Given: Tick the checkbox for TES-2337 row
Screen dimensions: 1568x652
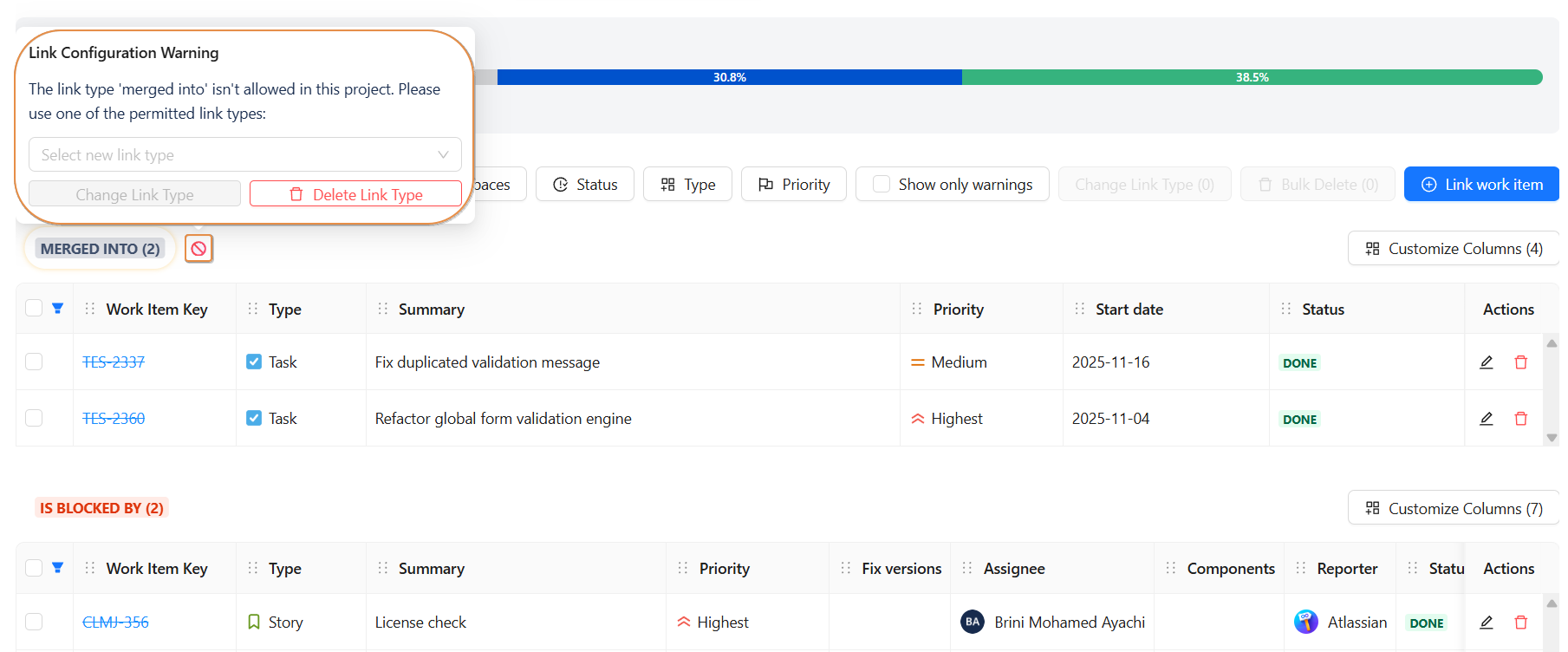Looking at the screenshot, I should pyautogui.click(x=34, y=362).
